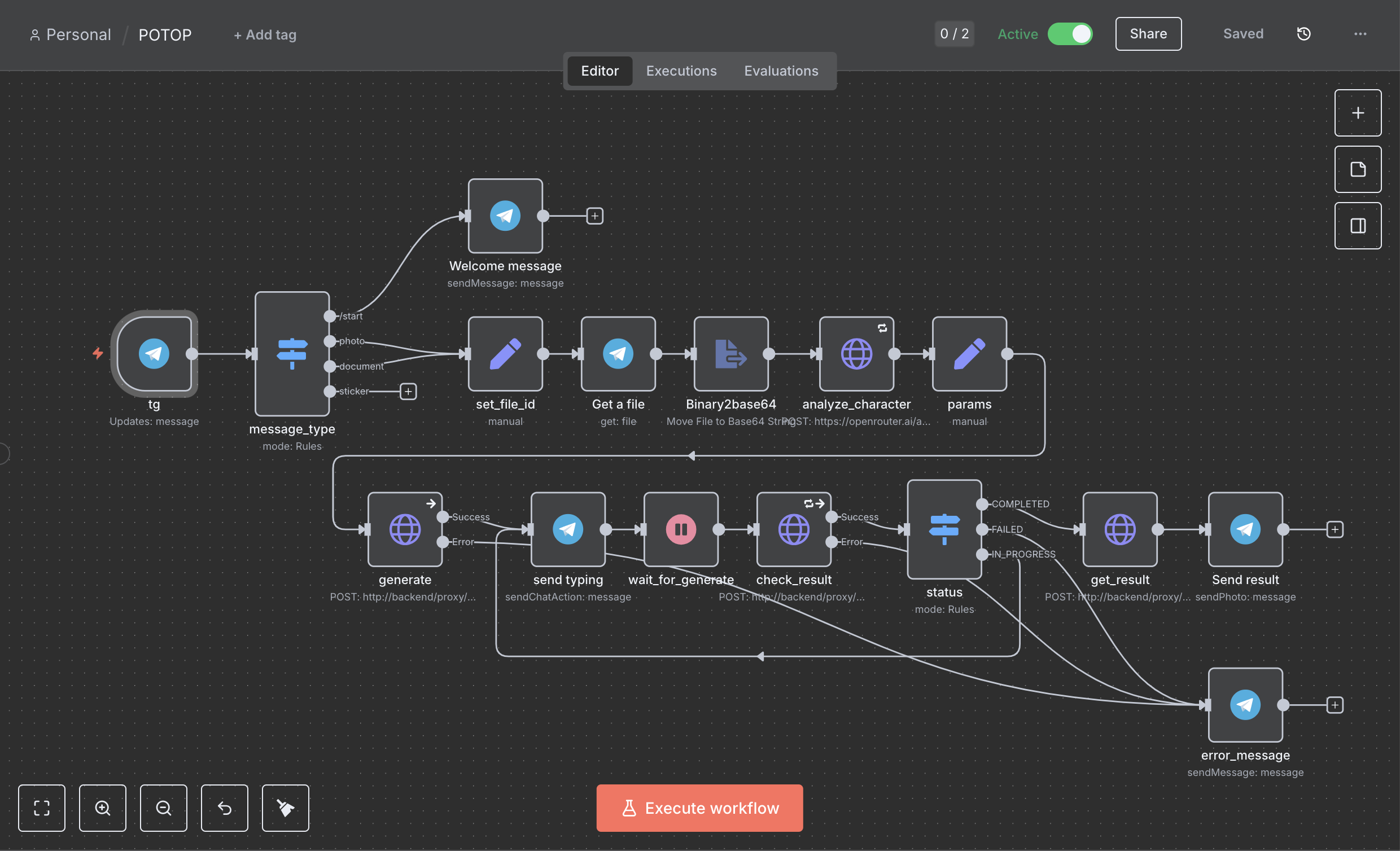This screenshot has height=851, width=1400.
Task: Zoom out of the canvas
Action: [x=164, y=808]
